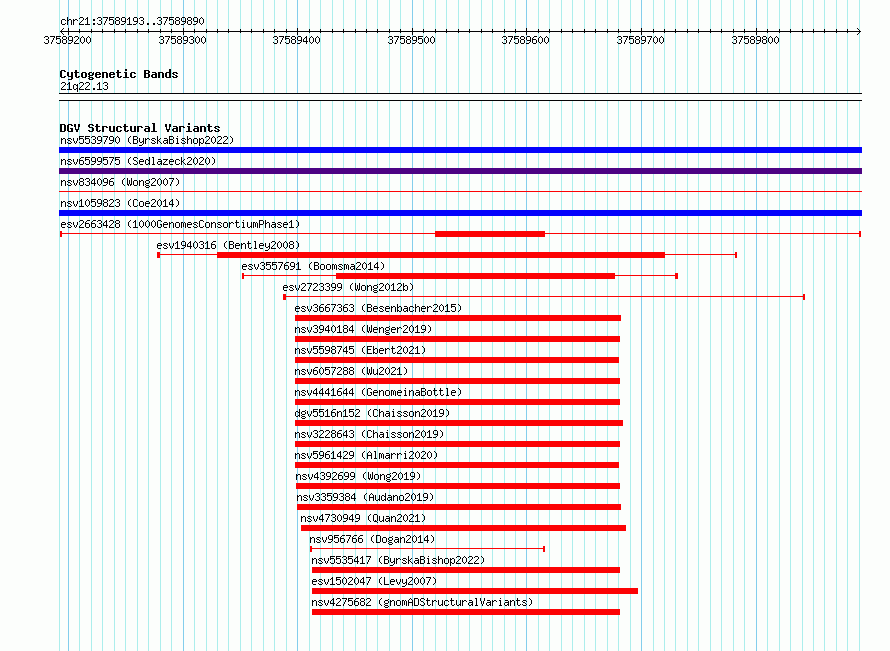
Task: Click the nsv4392699 (Wong2019) label
Action: (x=358, y=476)
